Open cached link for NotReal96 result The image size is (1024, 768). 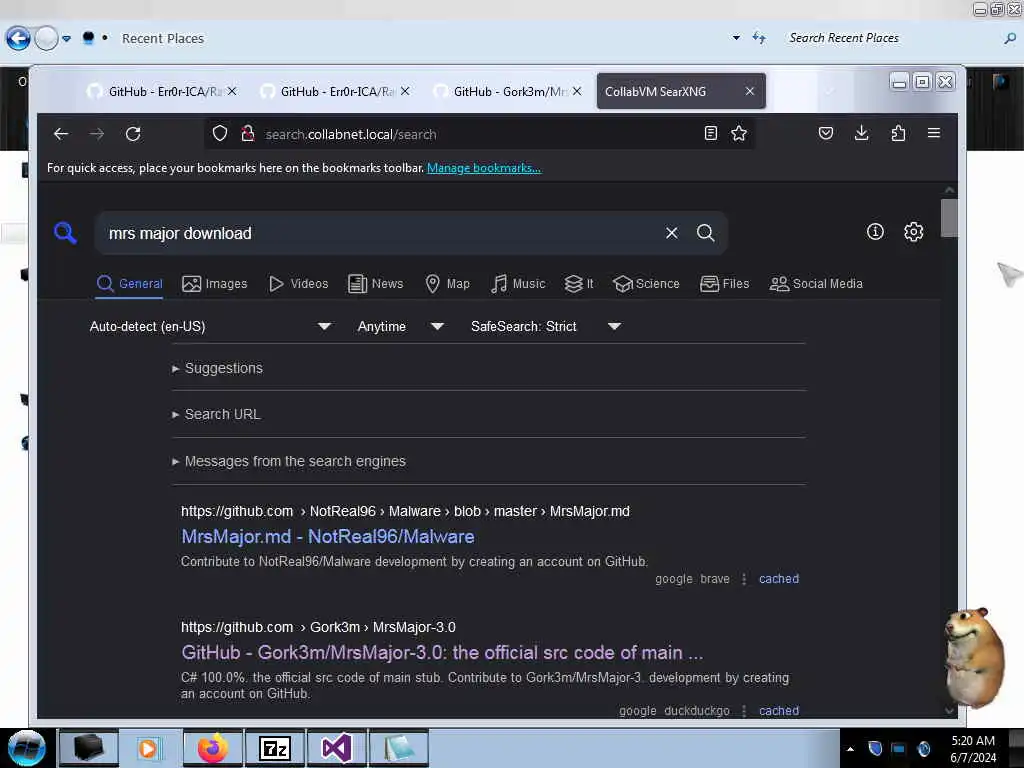pos(778,579)
